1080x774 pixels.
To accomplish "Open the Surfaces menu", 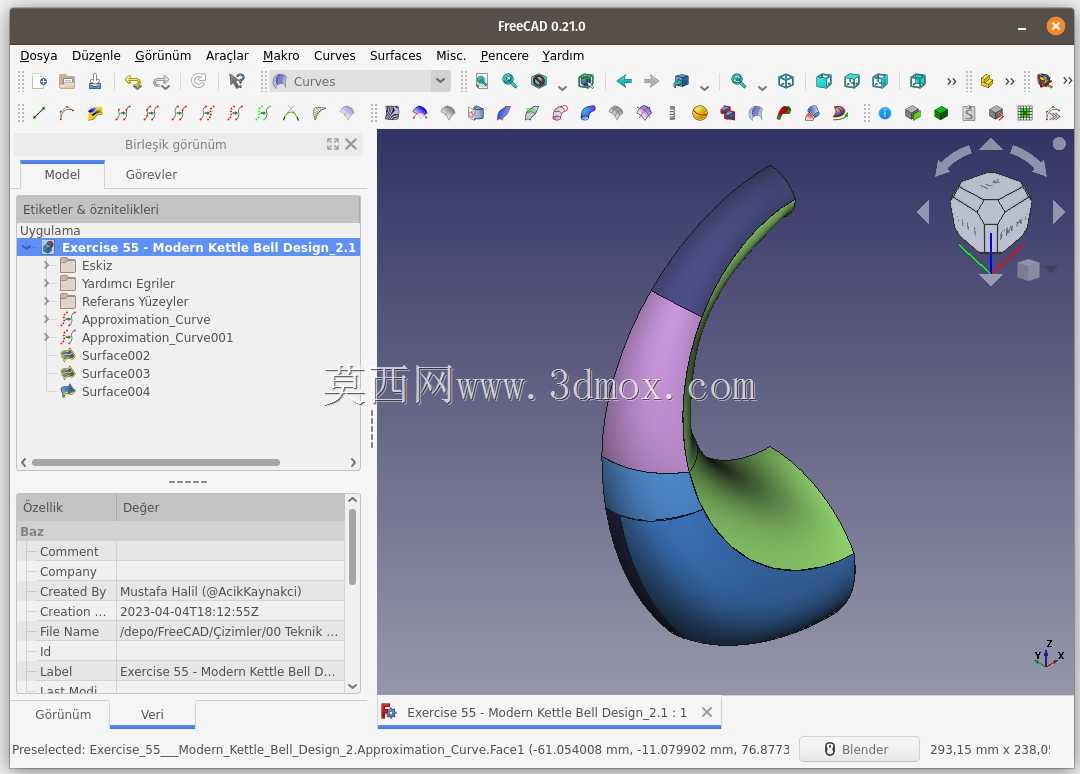I will tap(395, 55).
